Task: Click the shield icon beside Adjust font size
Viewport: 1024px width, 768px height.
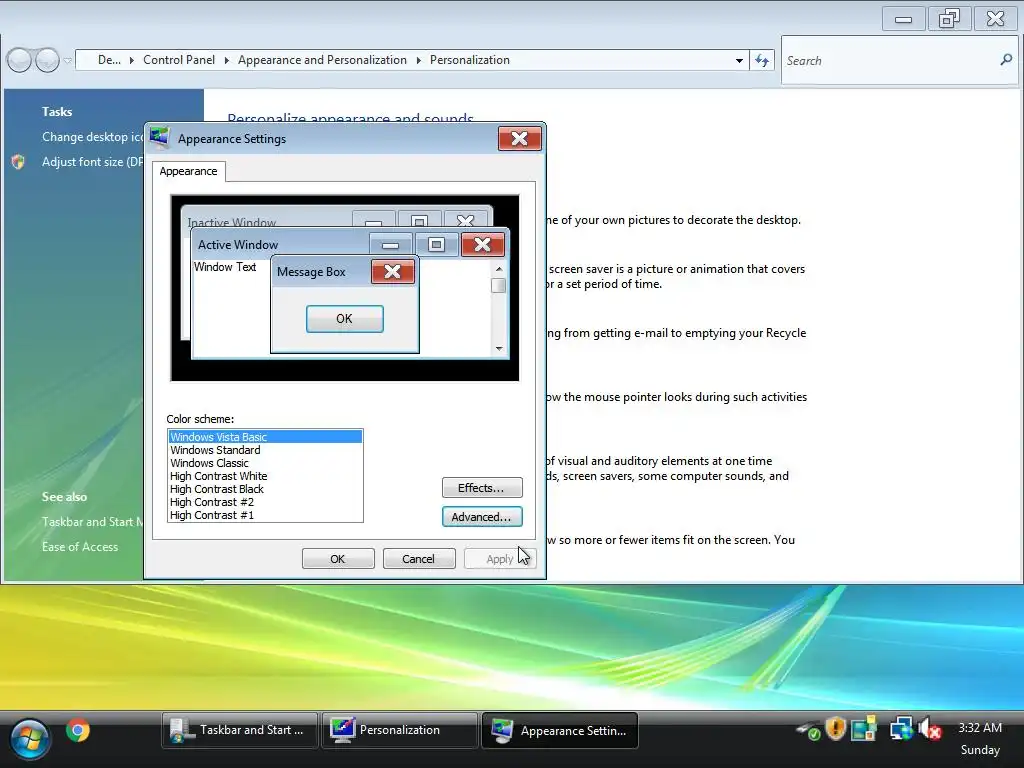Action: click(18, 162)
